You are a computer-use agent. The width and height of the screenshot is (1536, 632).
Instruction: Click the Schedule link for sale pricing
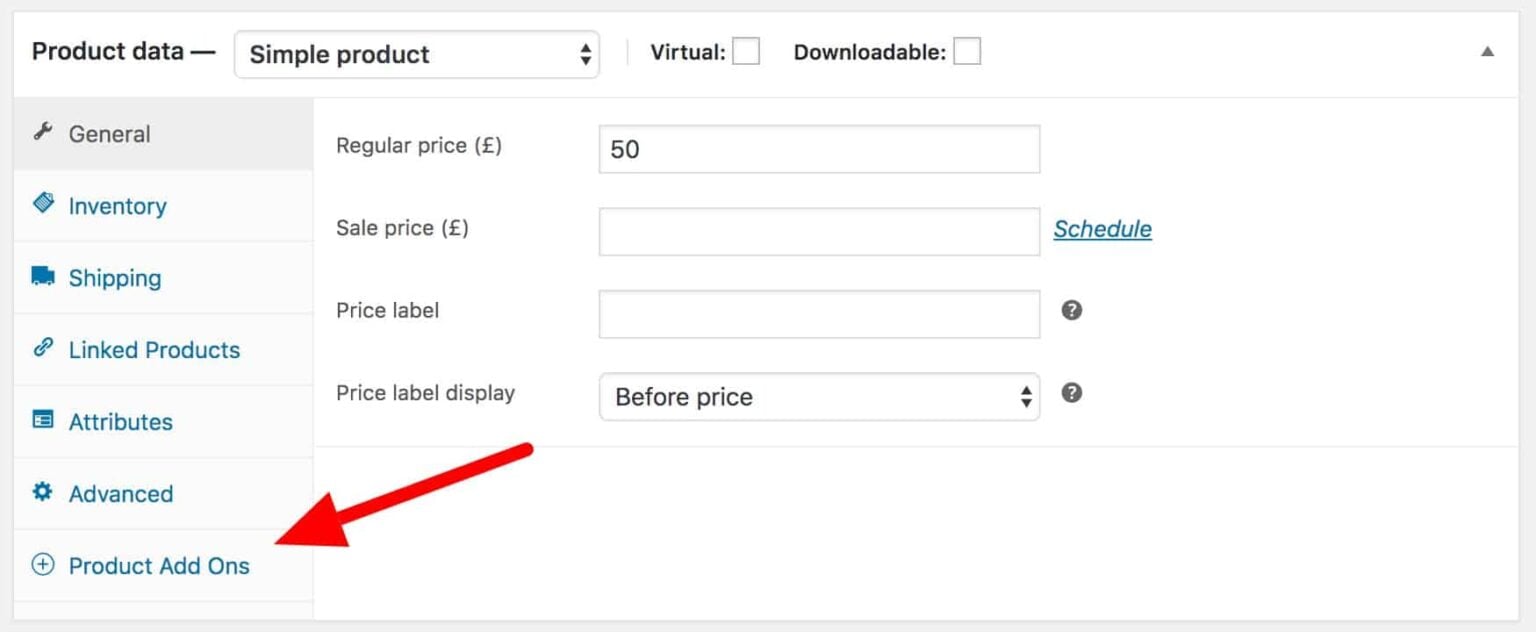pos(1102,229)
